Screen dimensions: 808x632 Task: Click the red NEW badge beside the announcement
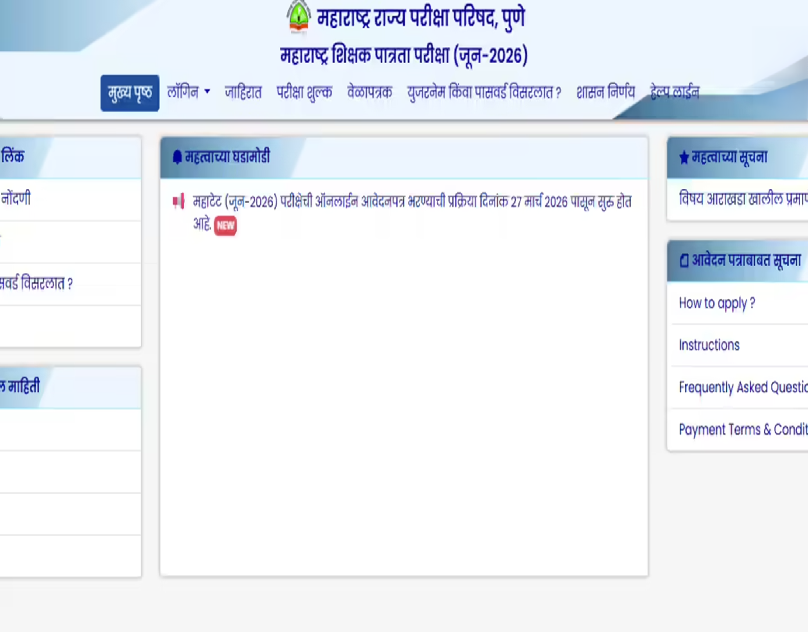225,227
